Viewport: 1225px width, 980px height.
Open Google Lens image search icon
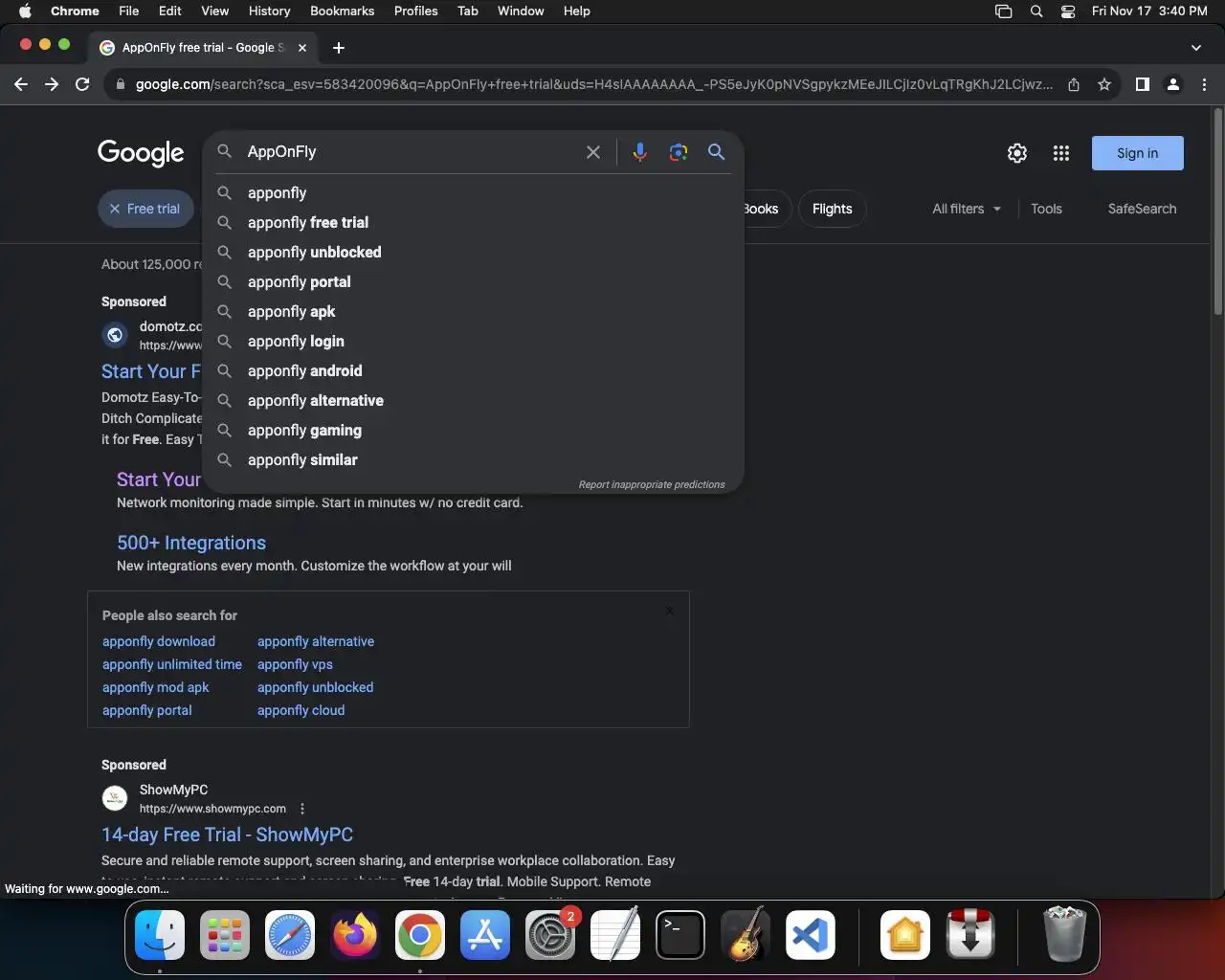679,152
